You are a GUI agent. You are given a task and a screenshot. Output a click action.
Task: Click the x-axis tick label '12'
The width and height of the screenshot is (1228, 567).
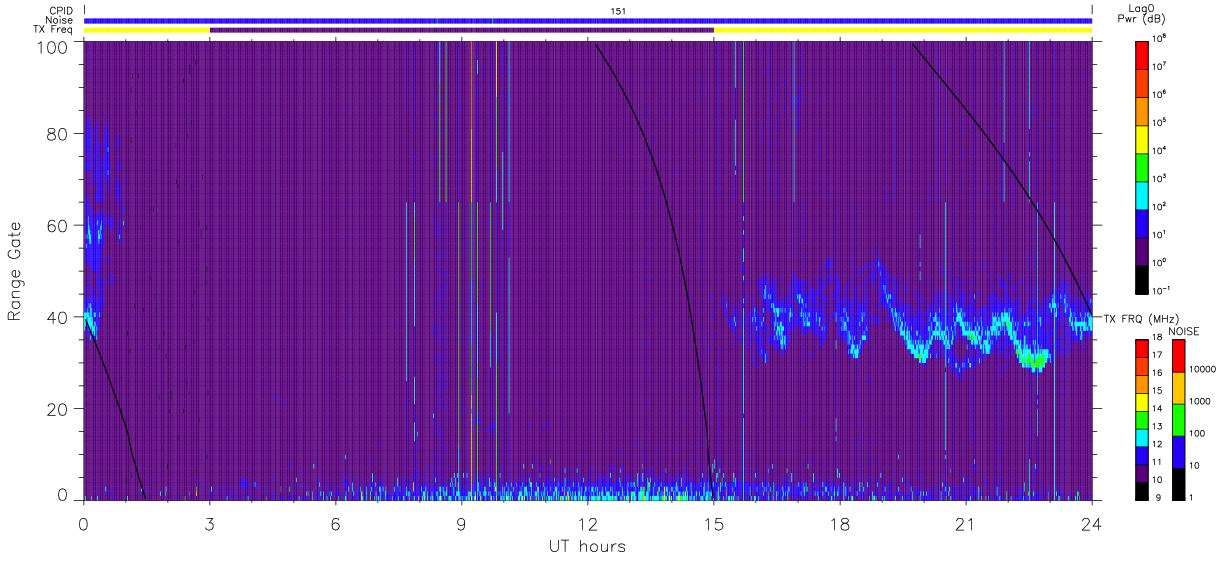tap(587, 524)
